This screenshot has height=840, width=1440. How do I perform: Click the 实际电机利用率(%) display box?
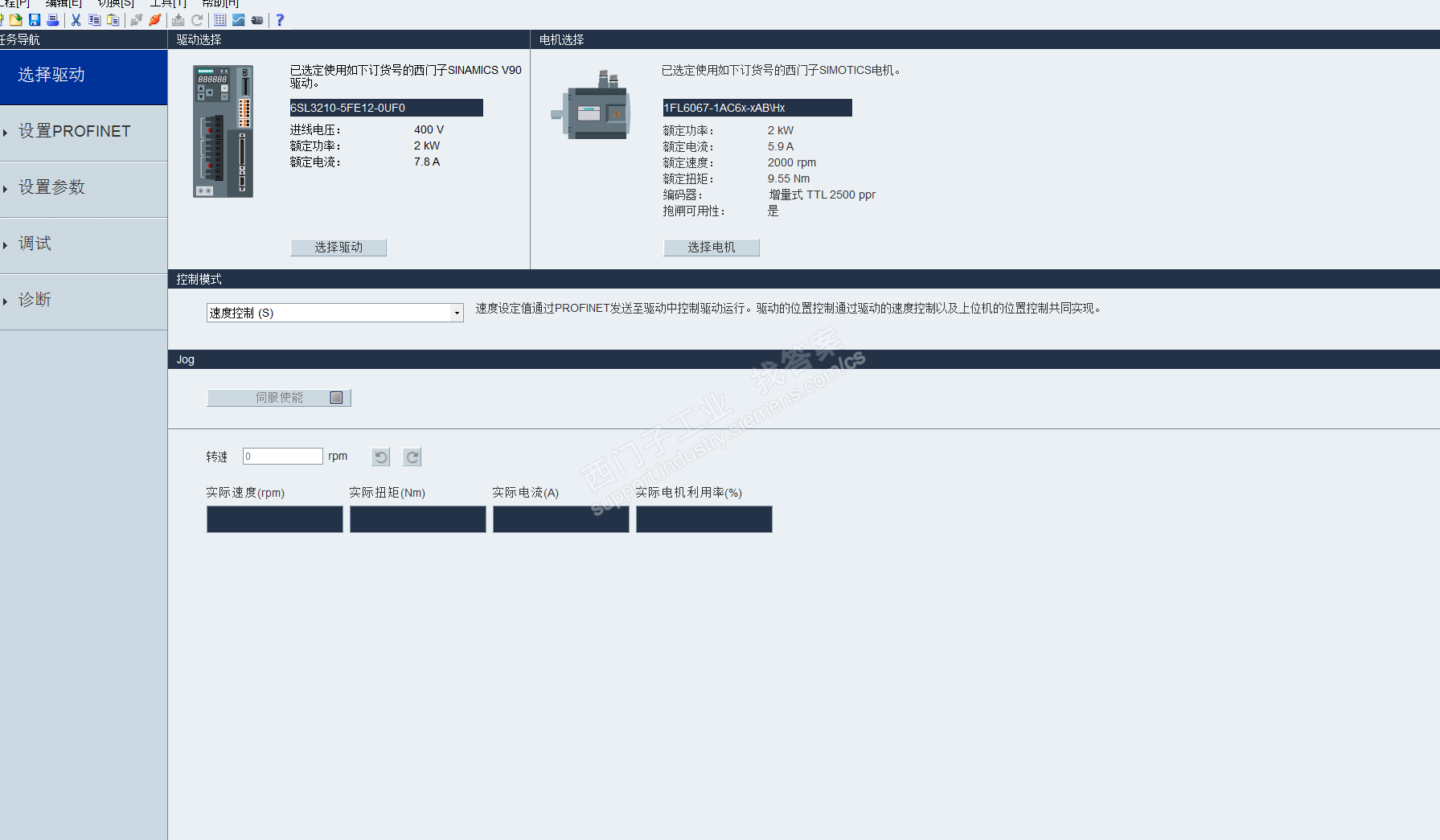pyautogui.click(x=704, y=519)
